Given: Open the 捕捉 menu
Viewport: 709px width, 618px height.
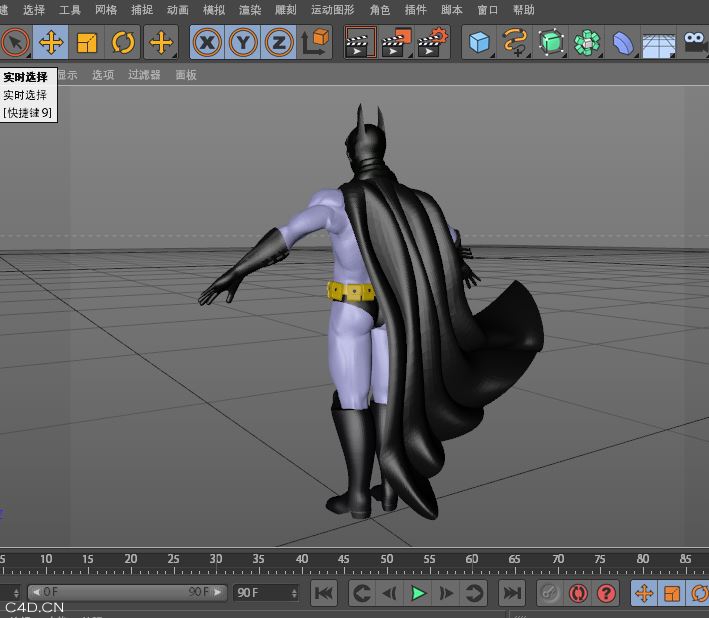Looking at the screenshot, I should [x=142, y=10].
